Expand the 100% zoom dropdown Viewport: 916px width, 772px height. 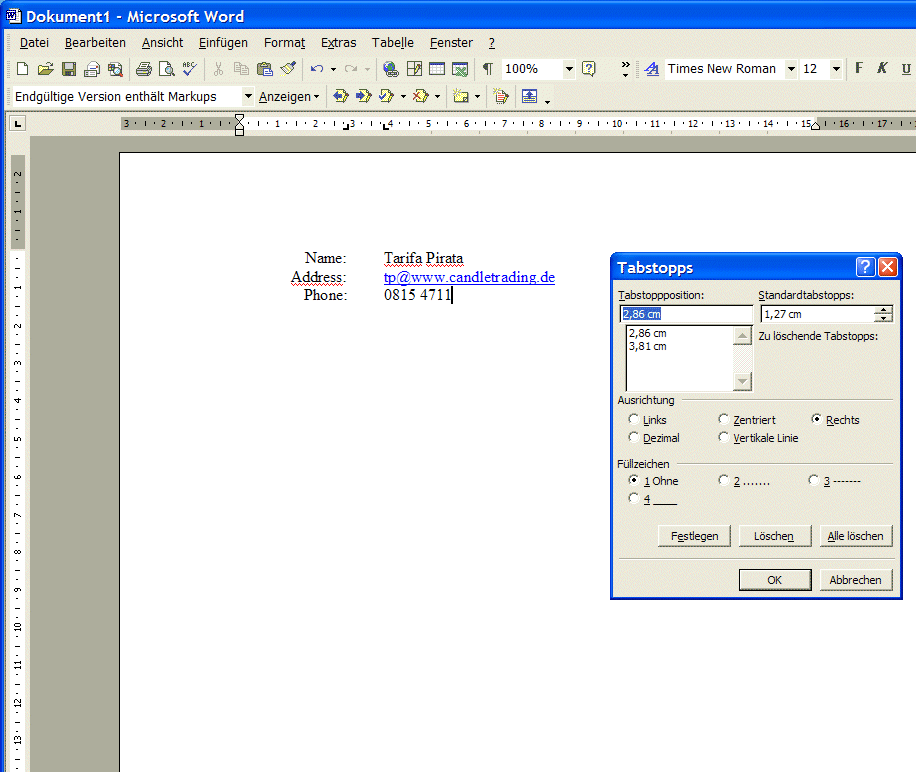pos(569,69)
